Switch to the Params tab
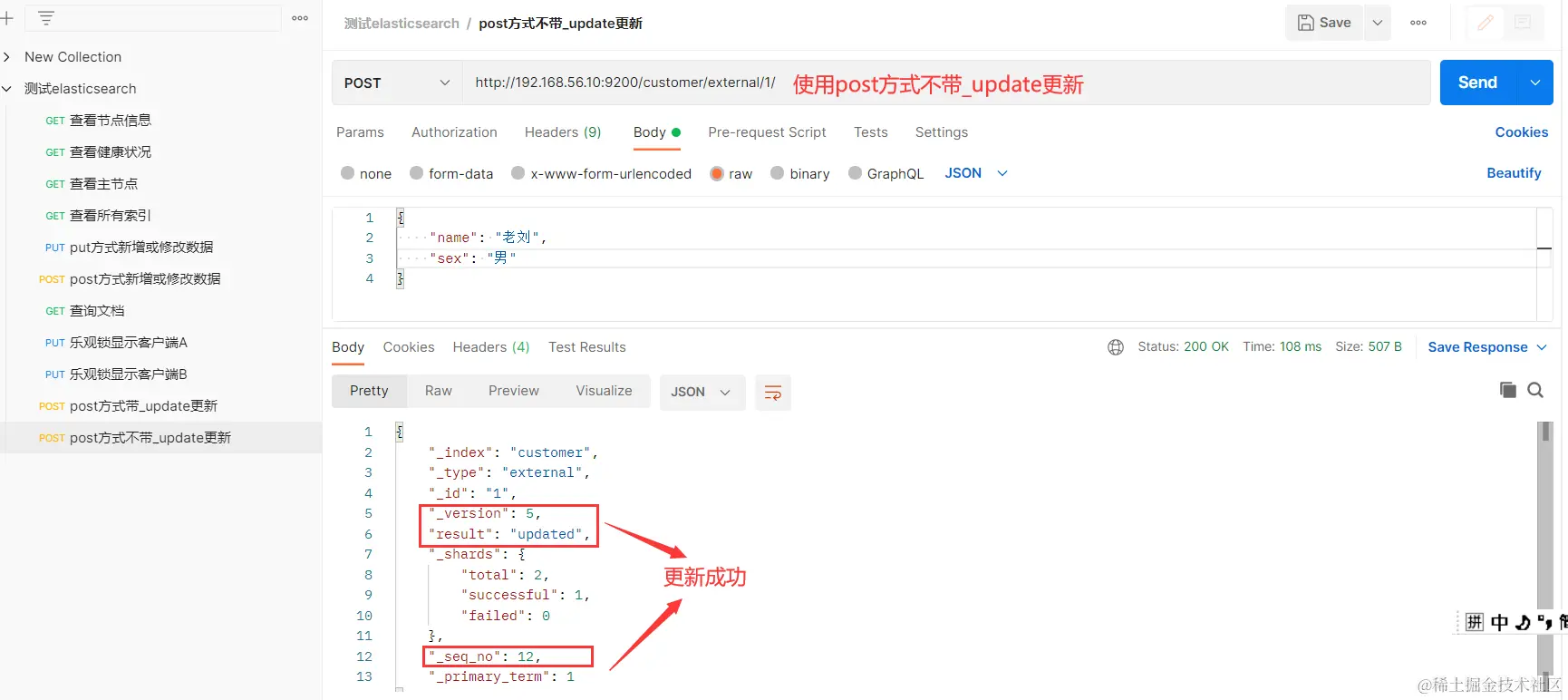The image size is (1568, 700). (360, 132)
